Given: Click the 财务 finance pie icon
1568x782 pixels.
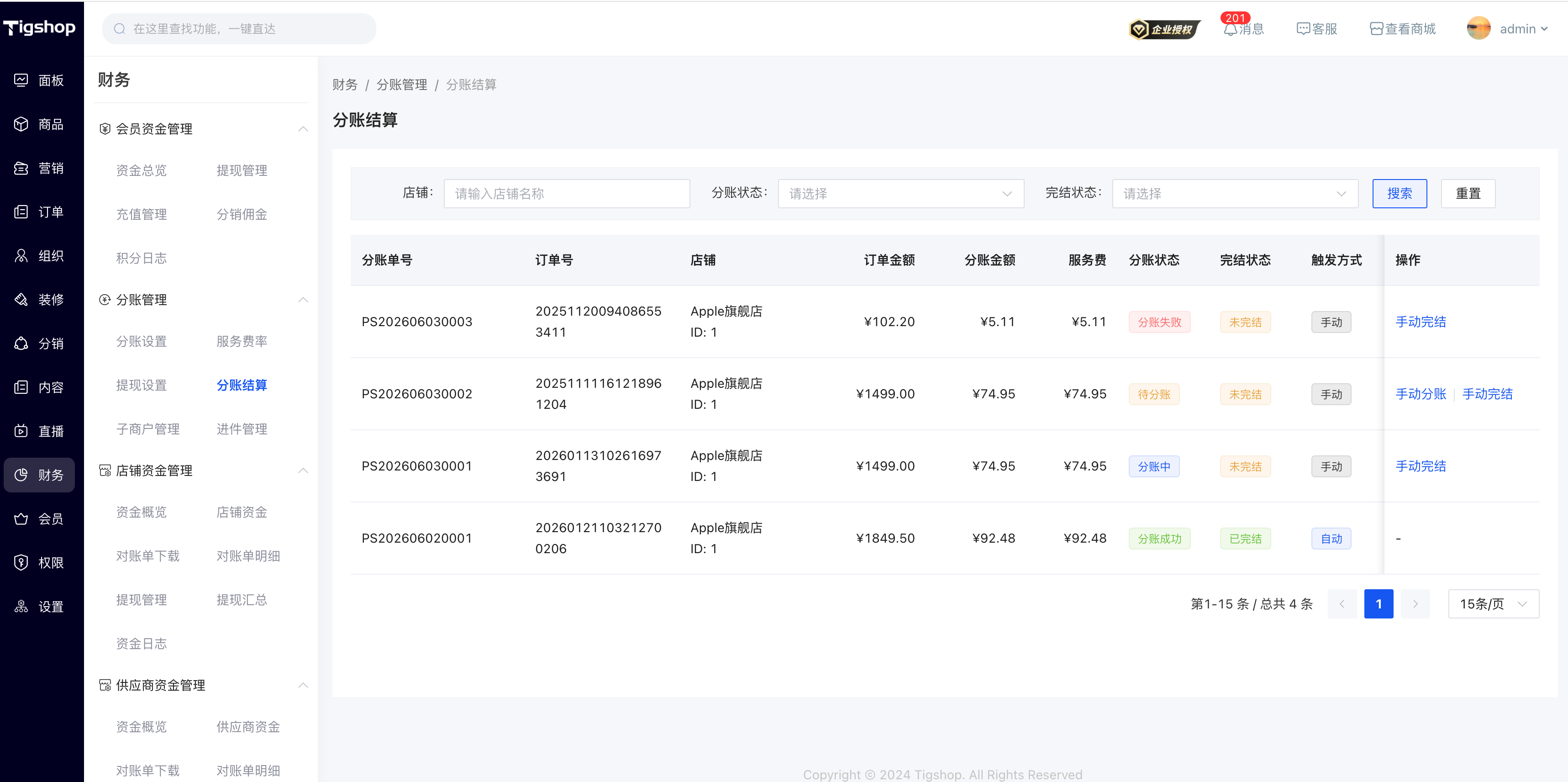Looking at the screenshot, I should pos(21,475).
